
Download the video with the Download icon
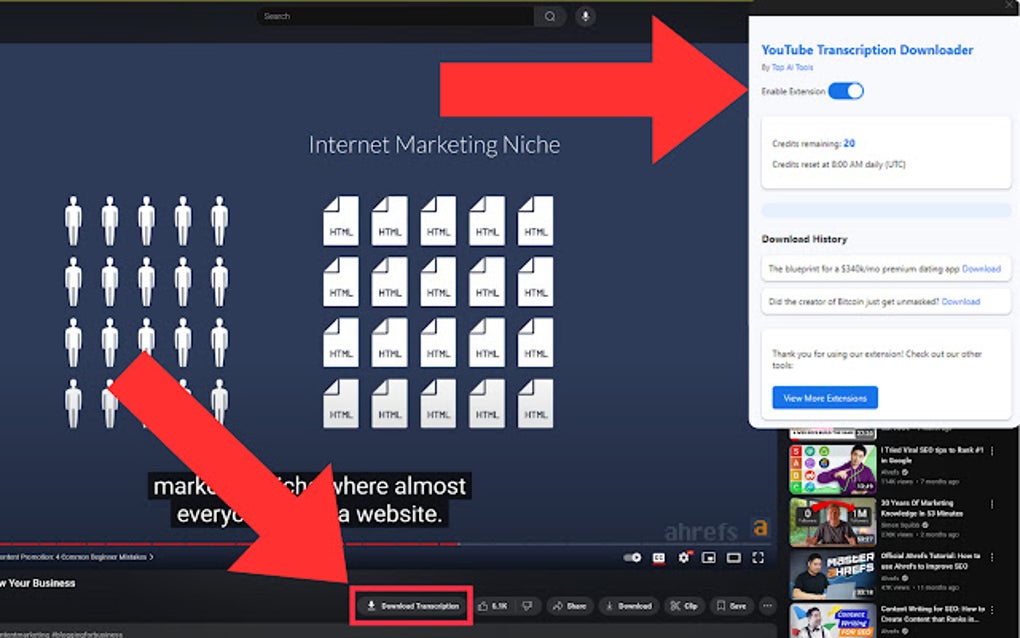click(x=630, y=605)
